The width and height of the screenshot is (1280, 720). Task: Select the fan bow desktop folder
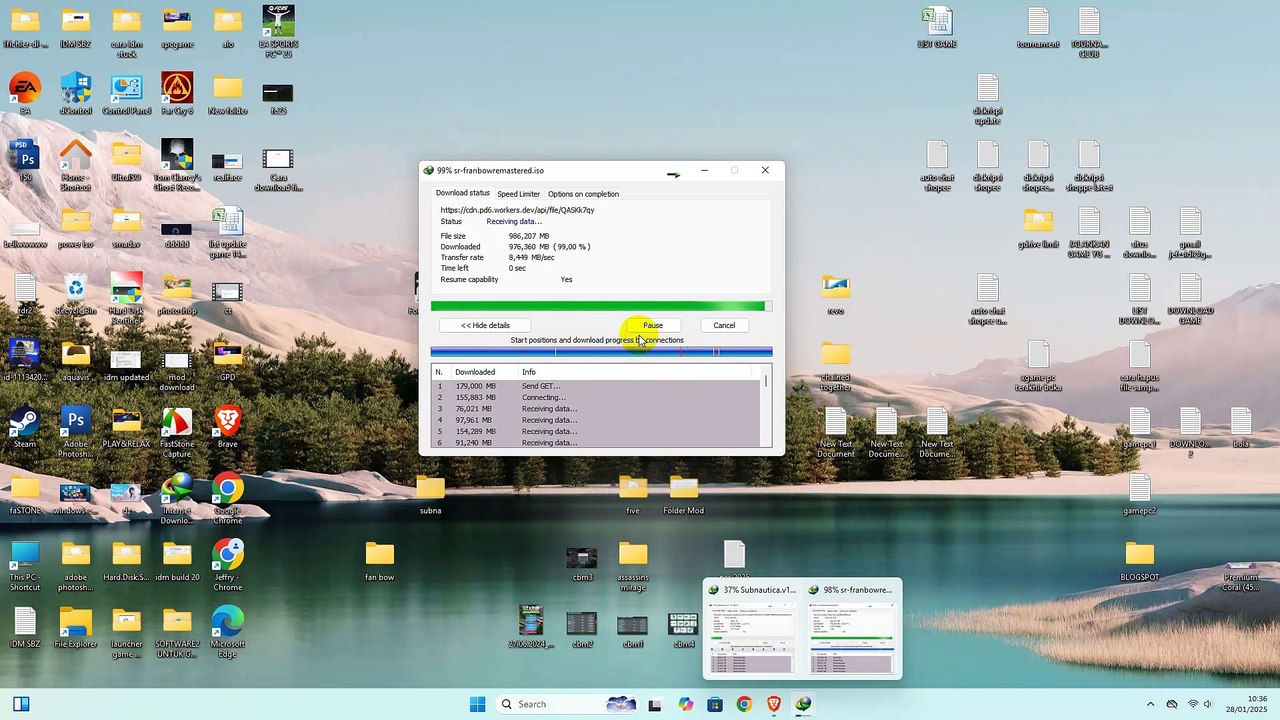(379, 560)
